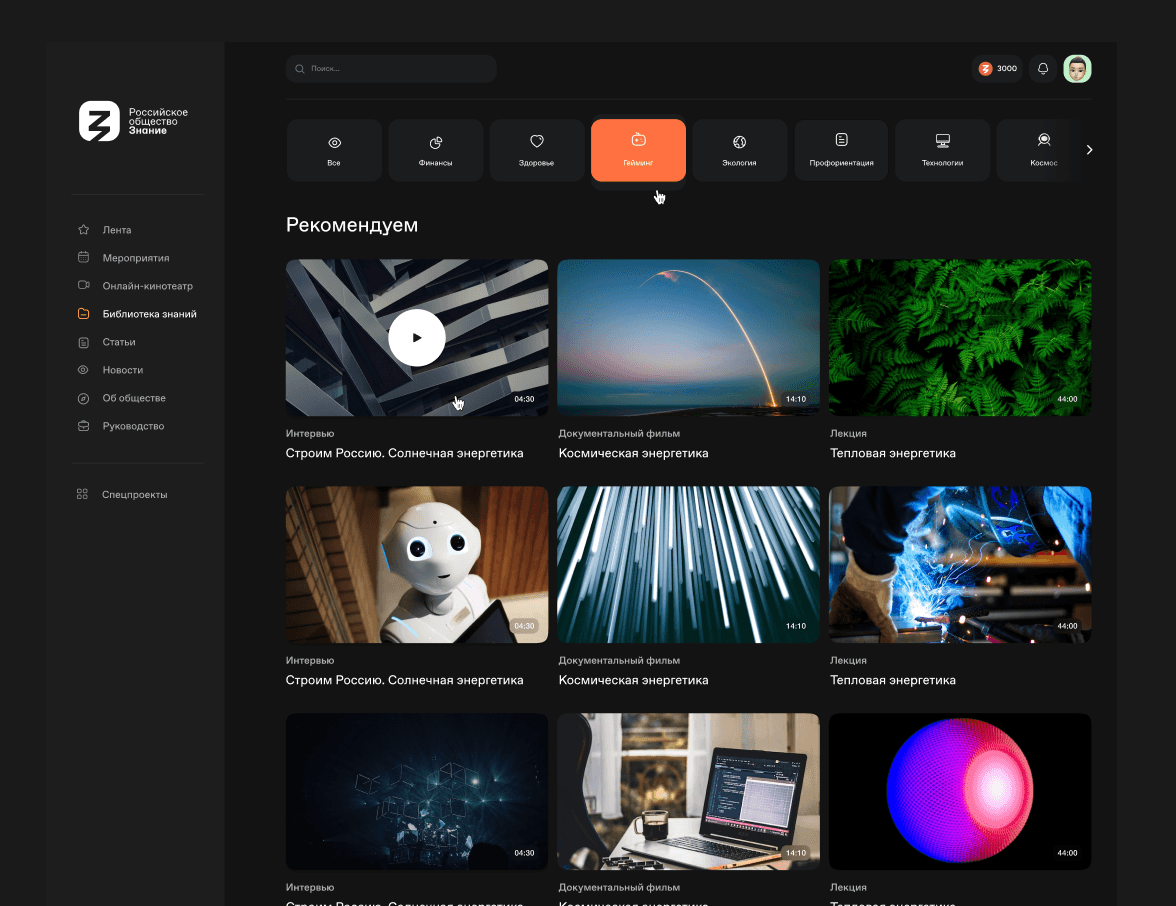Open Космическая энергетика title under light streaks
Image resolution: width=1176 pixels, height=906 pixels.
tap(634, 680)
